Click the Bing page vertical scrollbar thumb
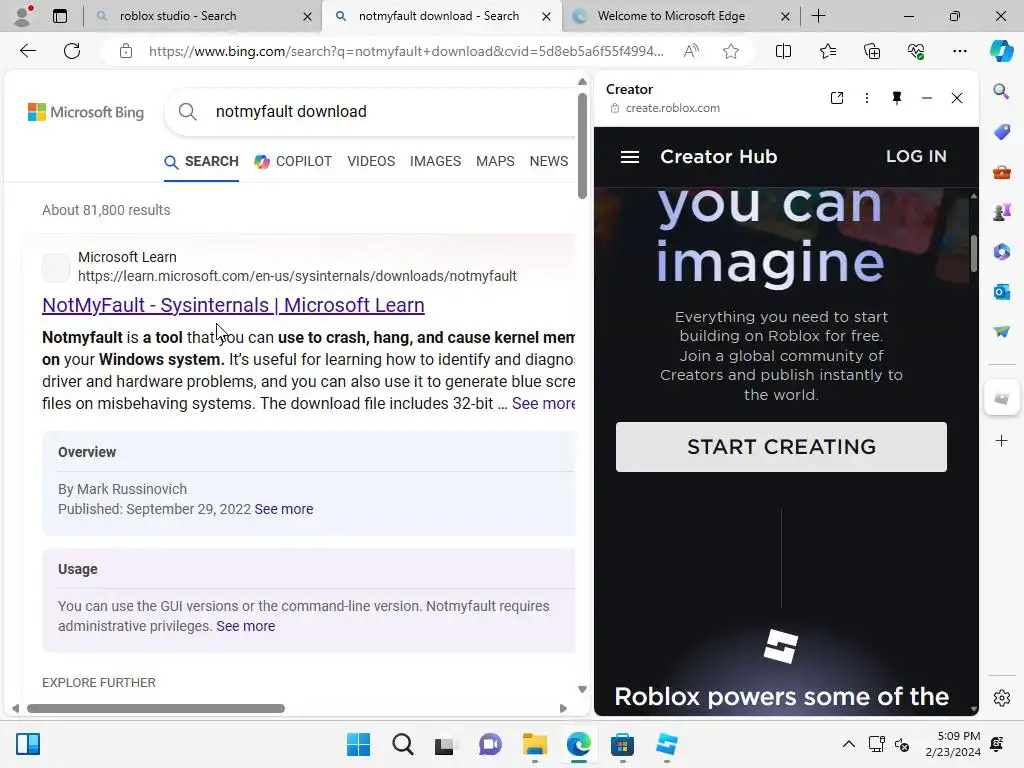Image resolution: width=1024 pixels, height=768 pixels. point(582,145)
